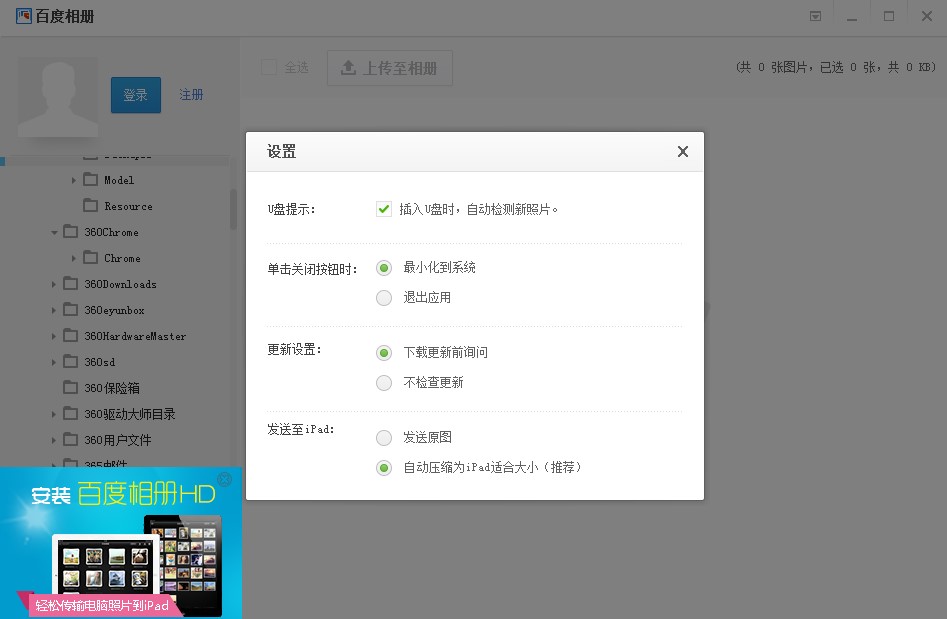
Task: Toggle the 全选 checkbox
Action: pos(269,68)
